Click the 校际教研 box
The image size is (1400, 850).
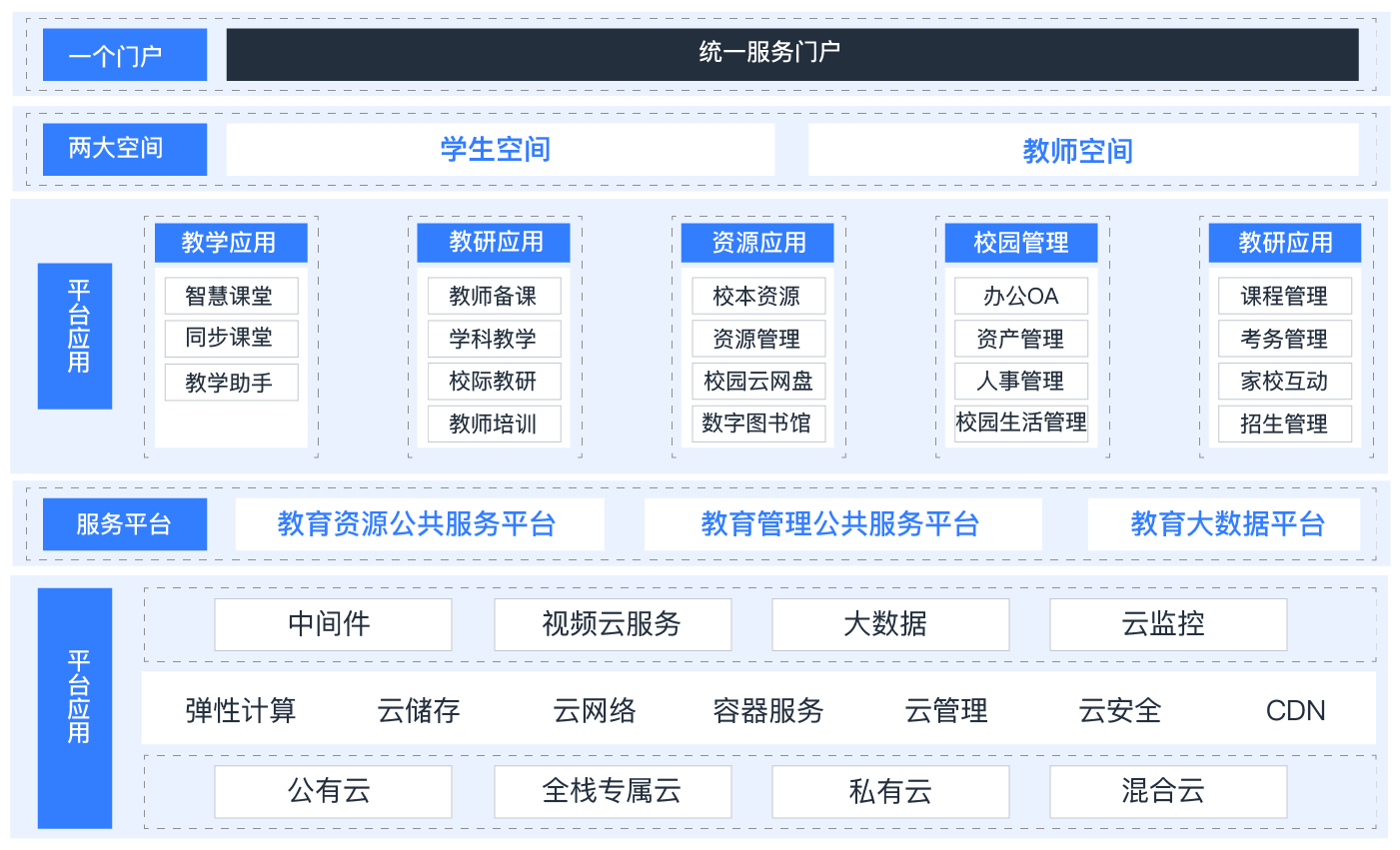click(x=495, y=382)
